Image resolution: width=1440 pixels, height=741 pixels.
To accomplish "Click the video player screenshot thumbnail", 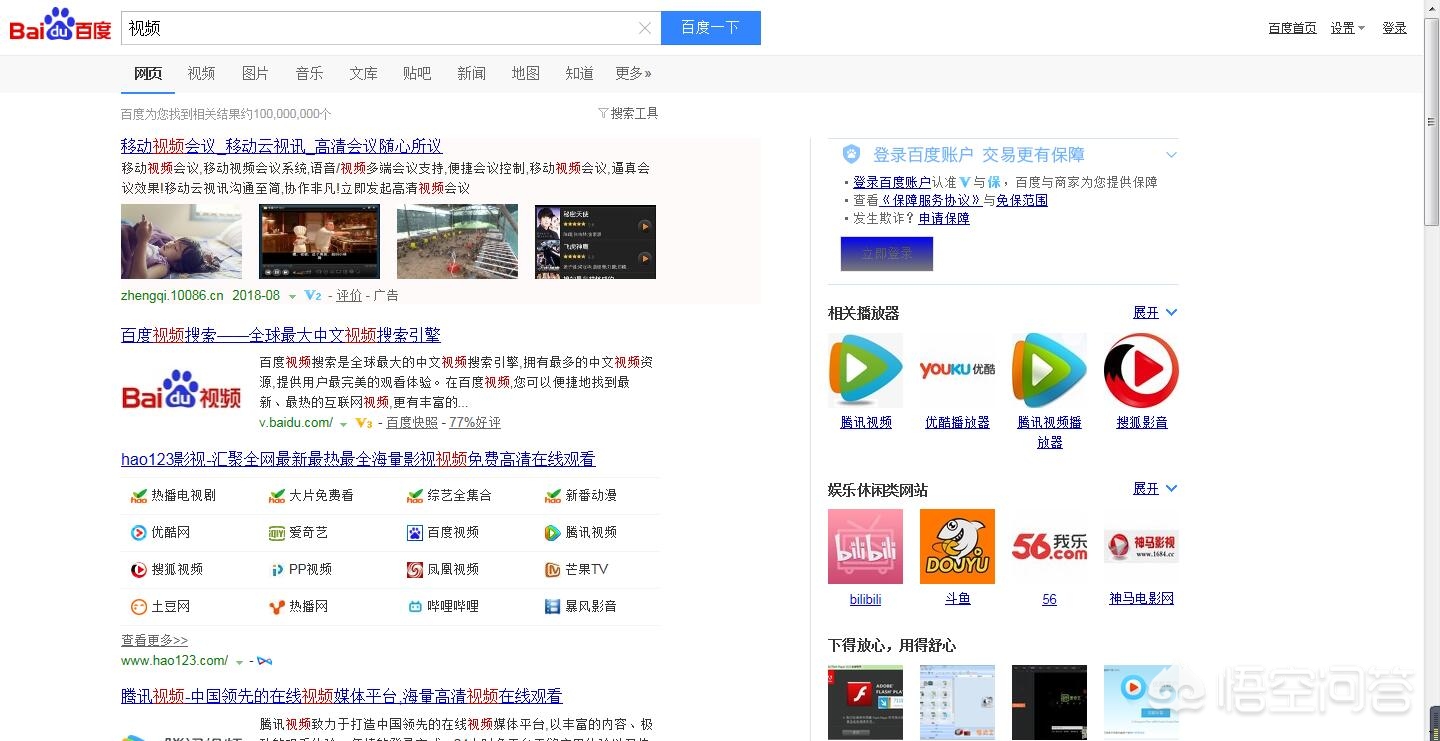I will click(x=319, y=241).
